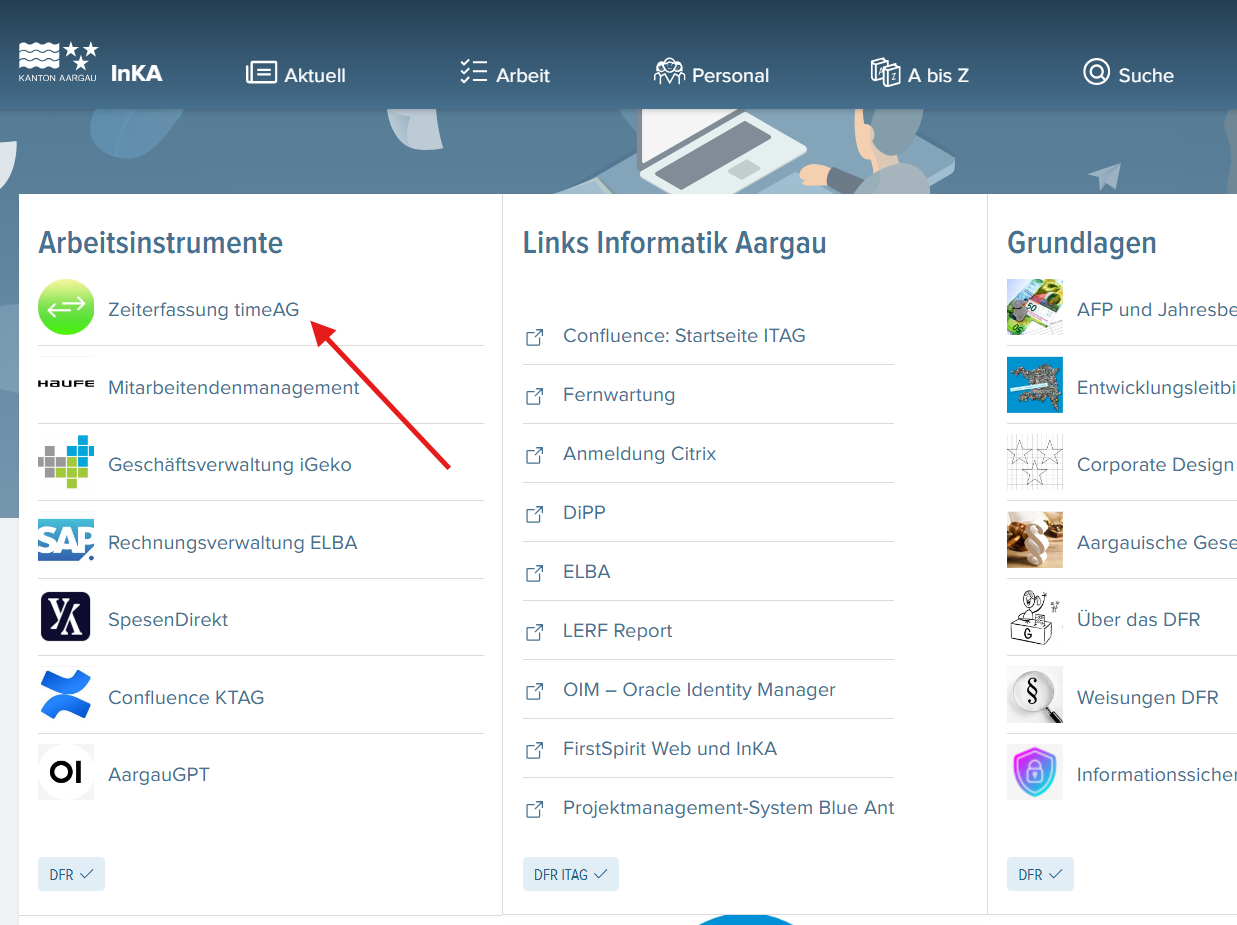Click the iGeko pixel squares icon
1237x925 pixels.
click(66, 462)
